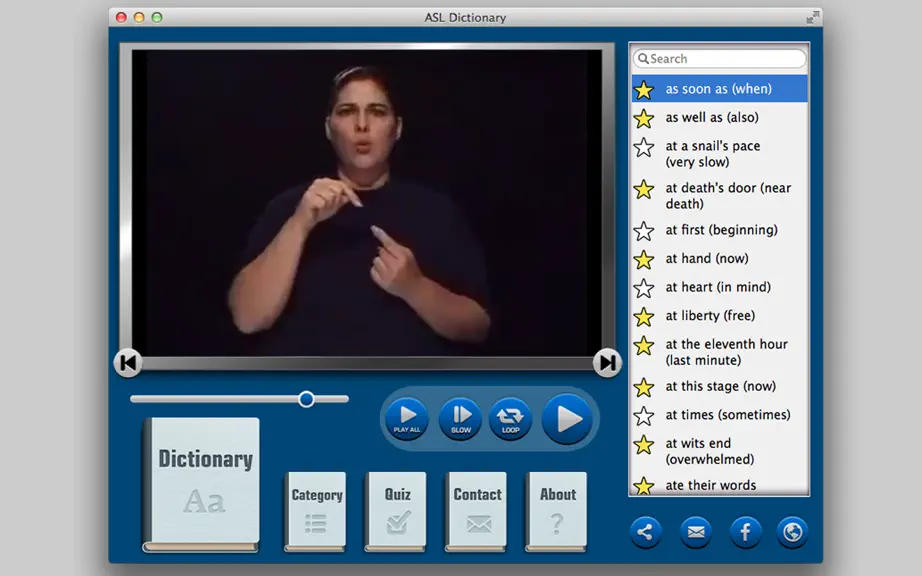The height and width of the screenshot is (576, 922).
Task: Open the share icon
Action: click(x=646, y=533)
